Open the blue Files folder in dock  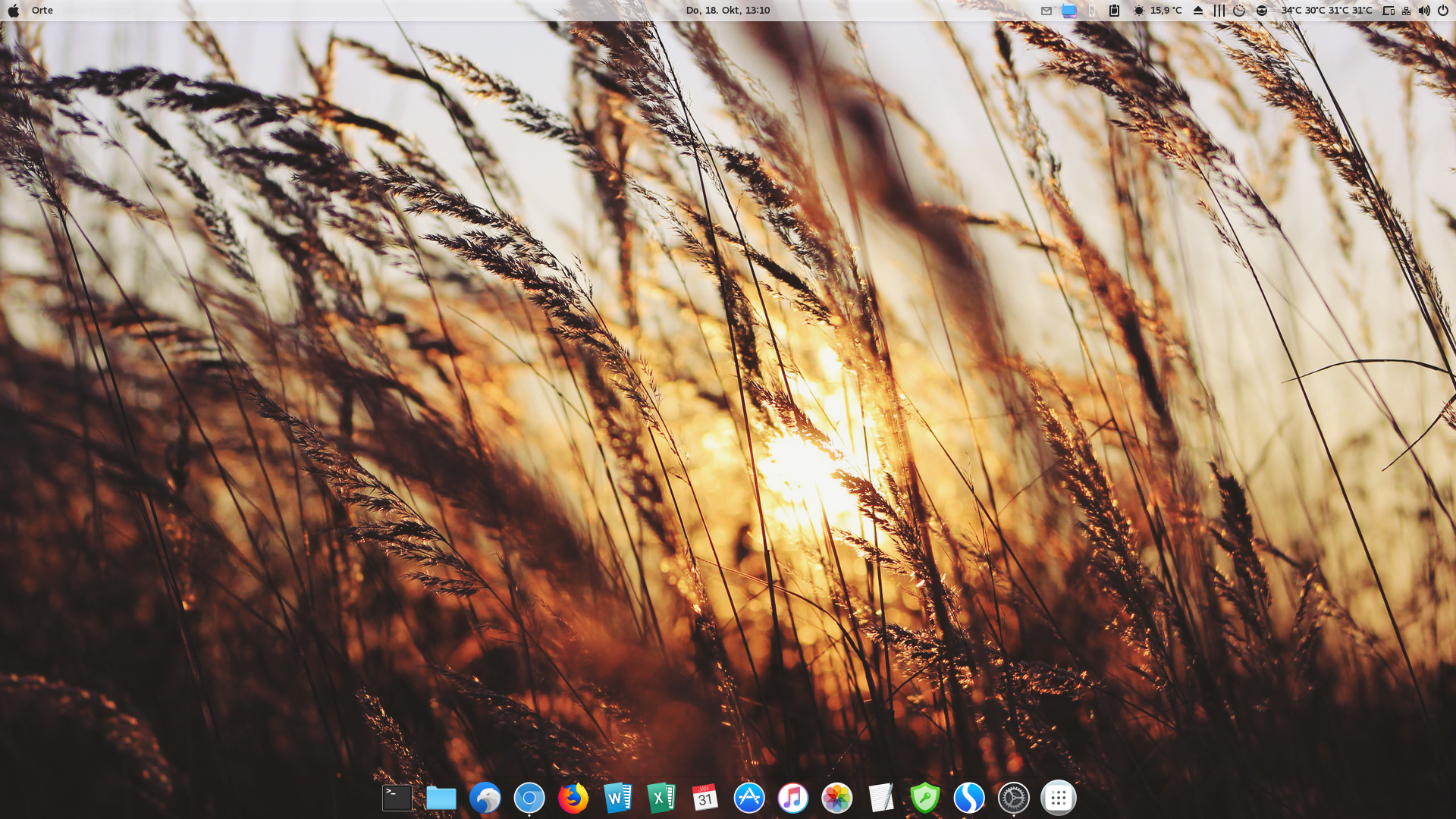pos(441,798)
